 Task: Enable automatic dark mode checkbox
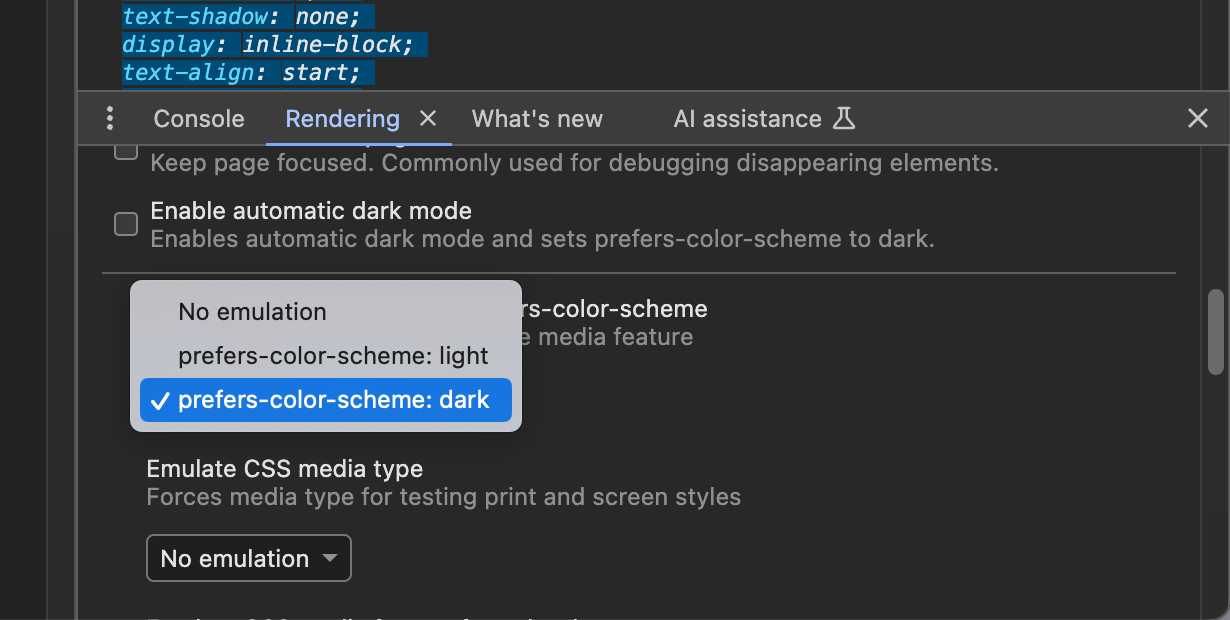[126, 224]
